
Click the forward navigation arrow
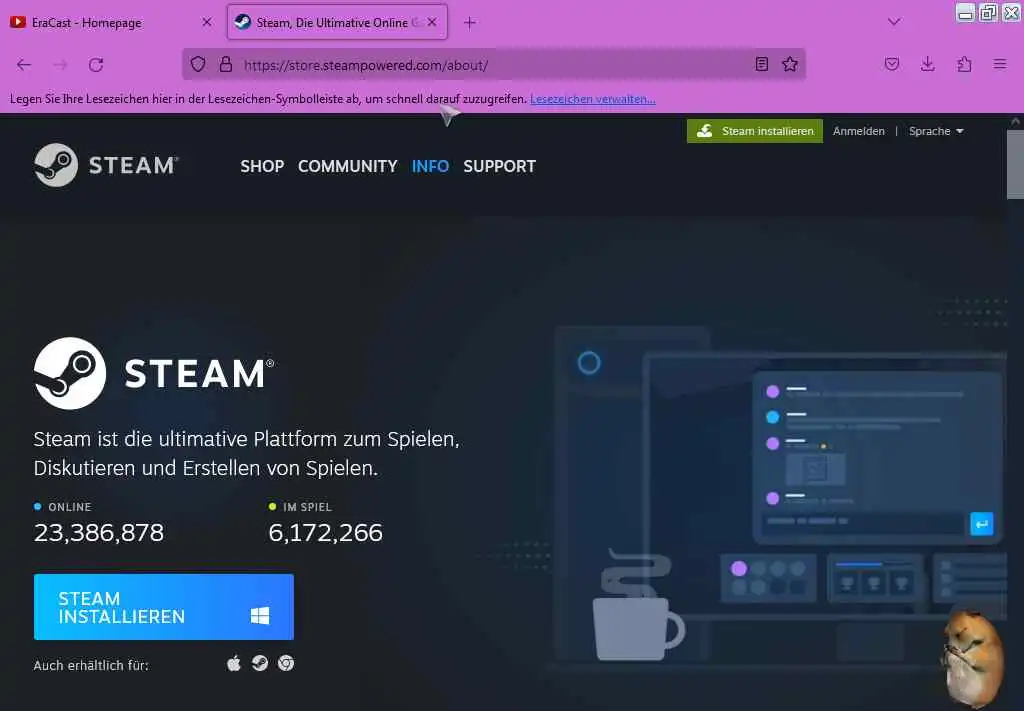[60, 65]
